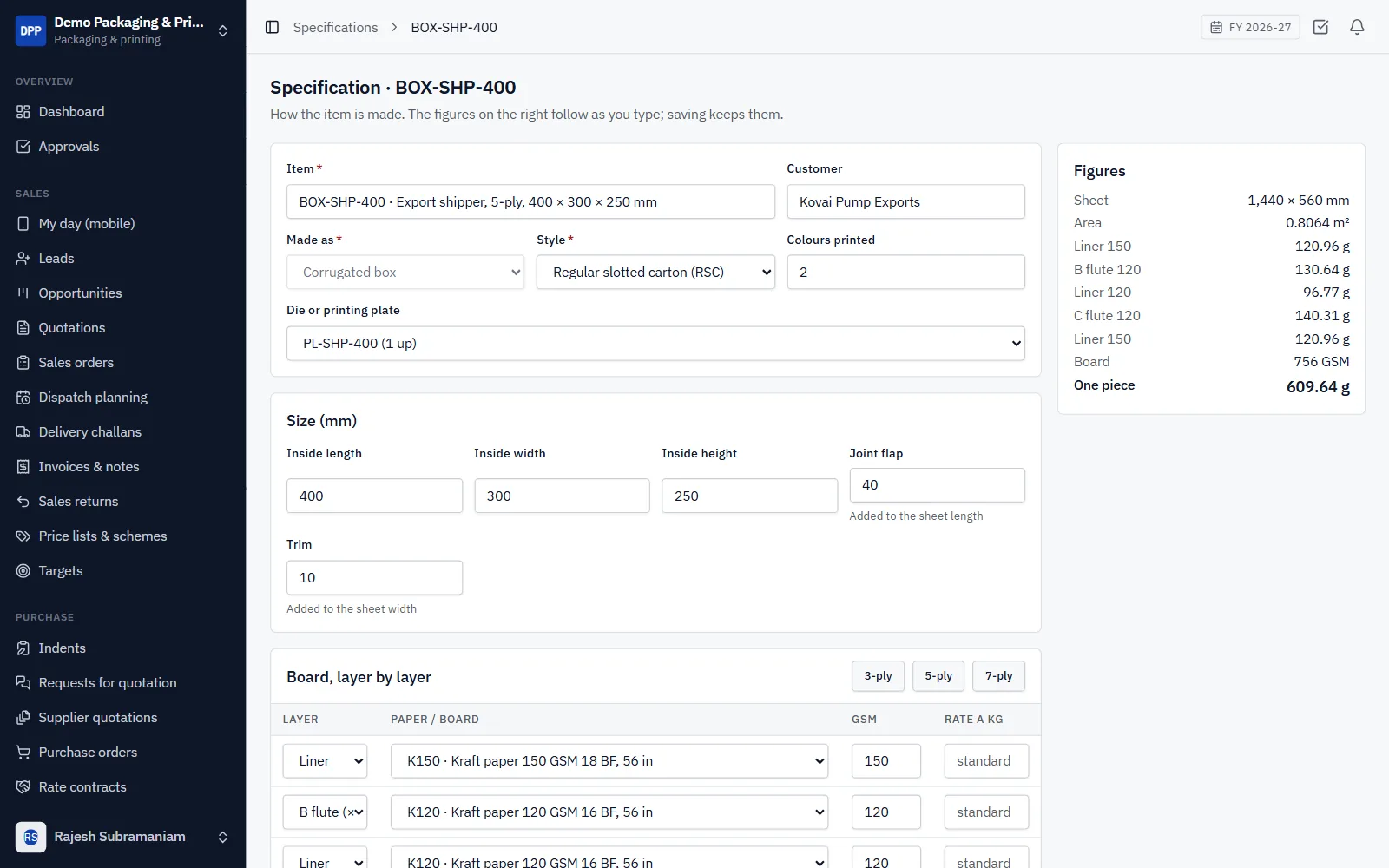Click the 5-ply button

[938, 676]
